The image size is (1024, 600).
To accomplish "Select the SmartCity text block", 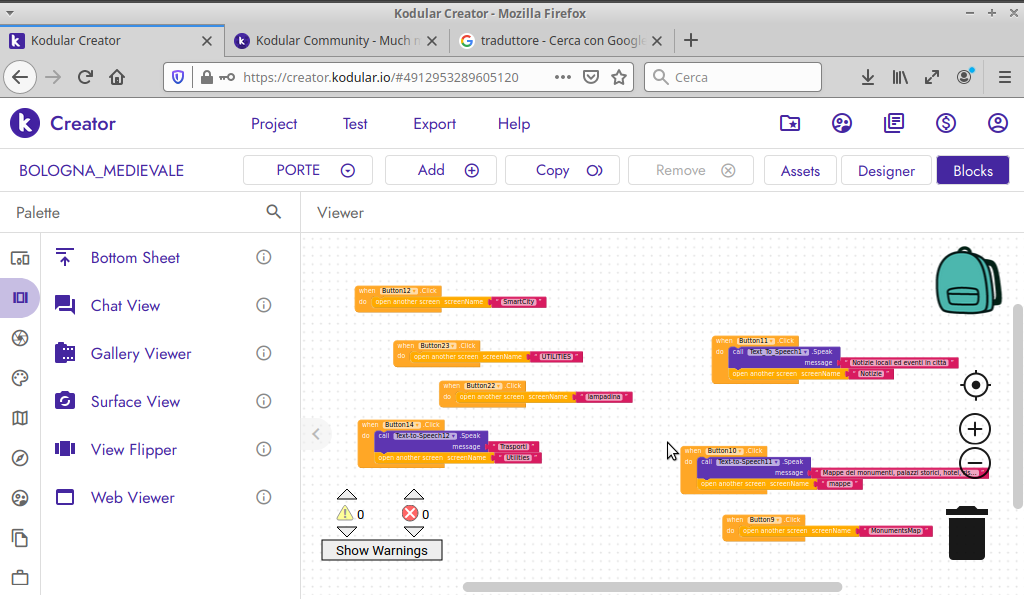I will coord(519,302).
